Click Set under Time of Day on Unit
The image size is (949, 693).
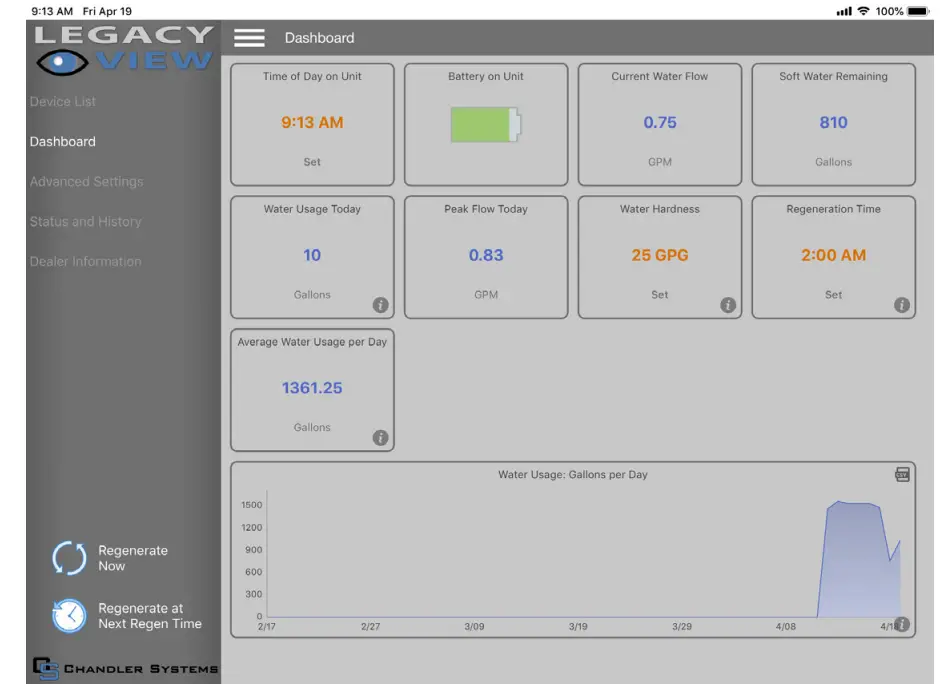click(312, 162)
